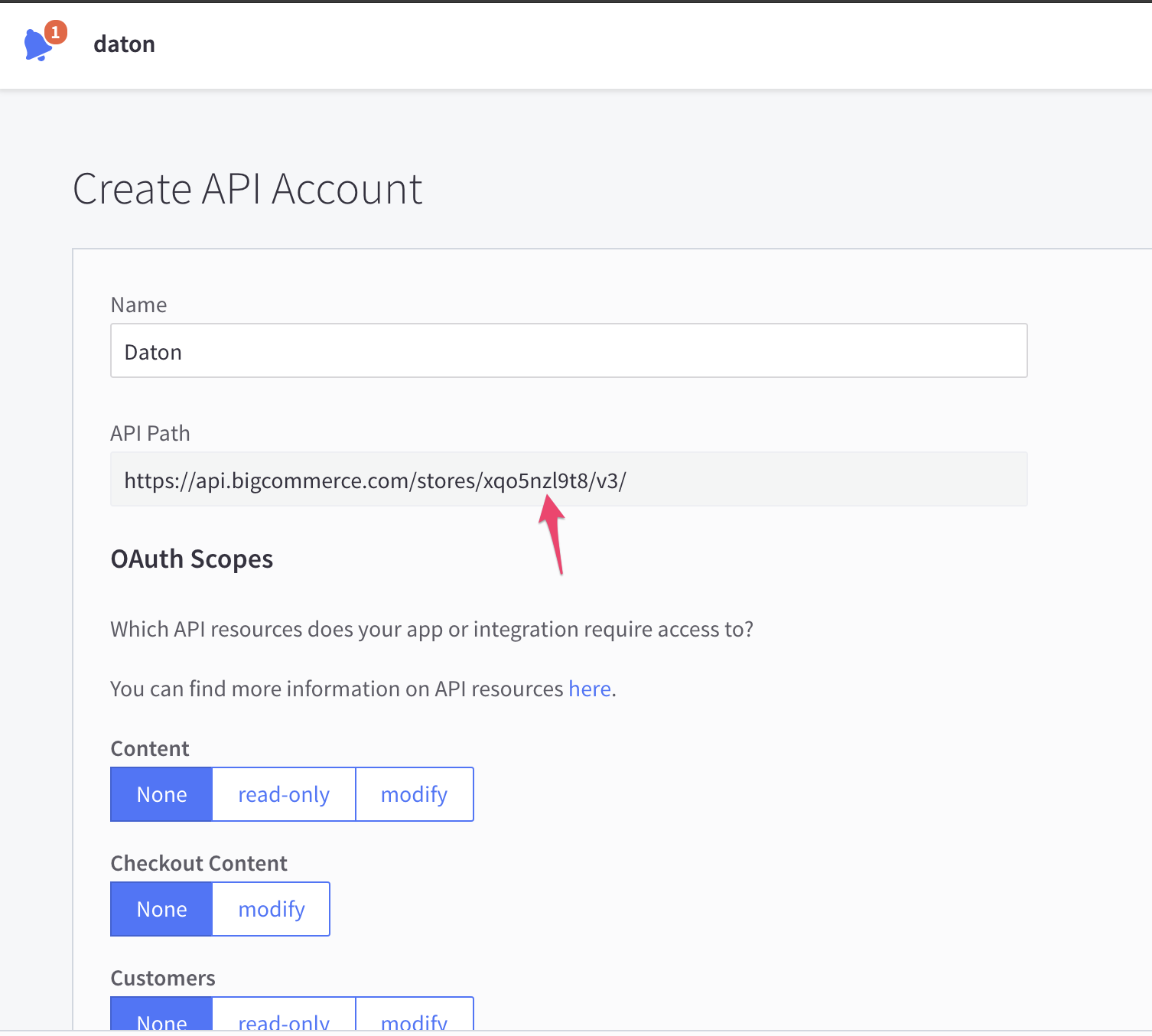
Task: Select None for Content scope
Action: (x=161, y=794)
